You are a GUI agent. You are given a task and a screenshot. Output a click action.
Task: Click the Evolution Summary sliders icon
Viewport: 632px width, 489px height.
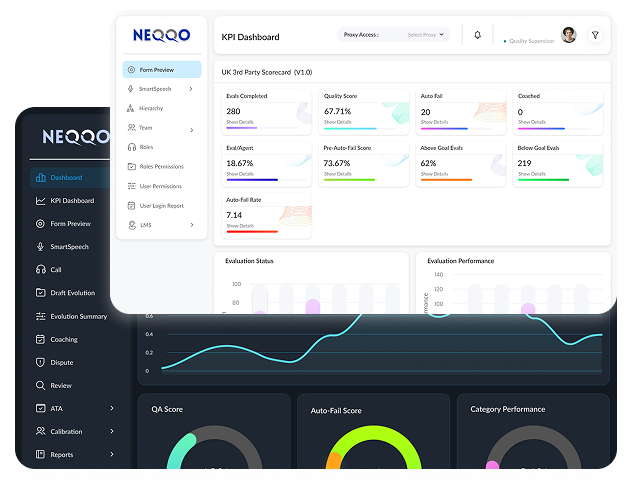coord(41,316)
